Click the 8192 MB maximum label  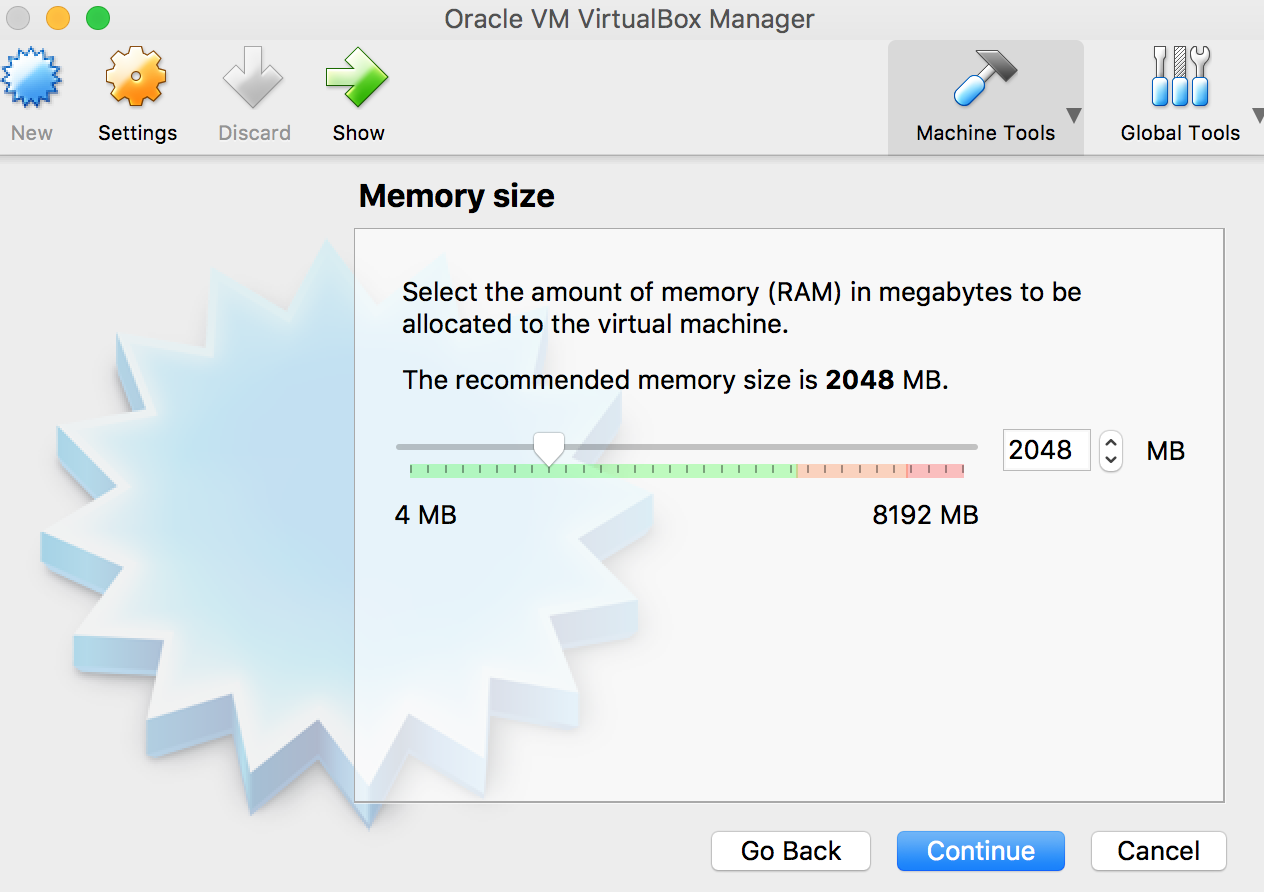tap(925, 515)
